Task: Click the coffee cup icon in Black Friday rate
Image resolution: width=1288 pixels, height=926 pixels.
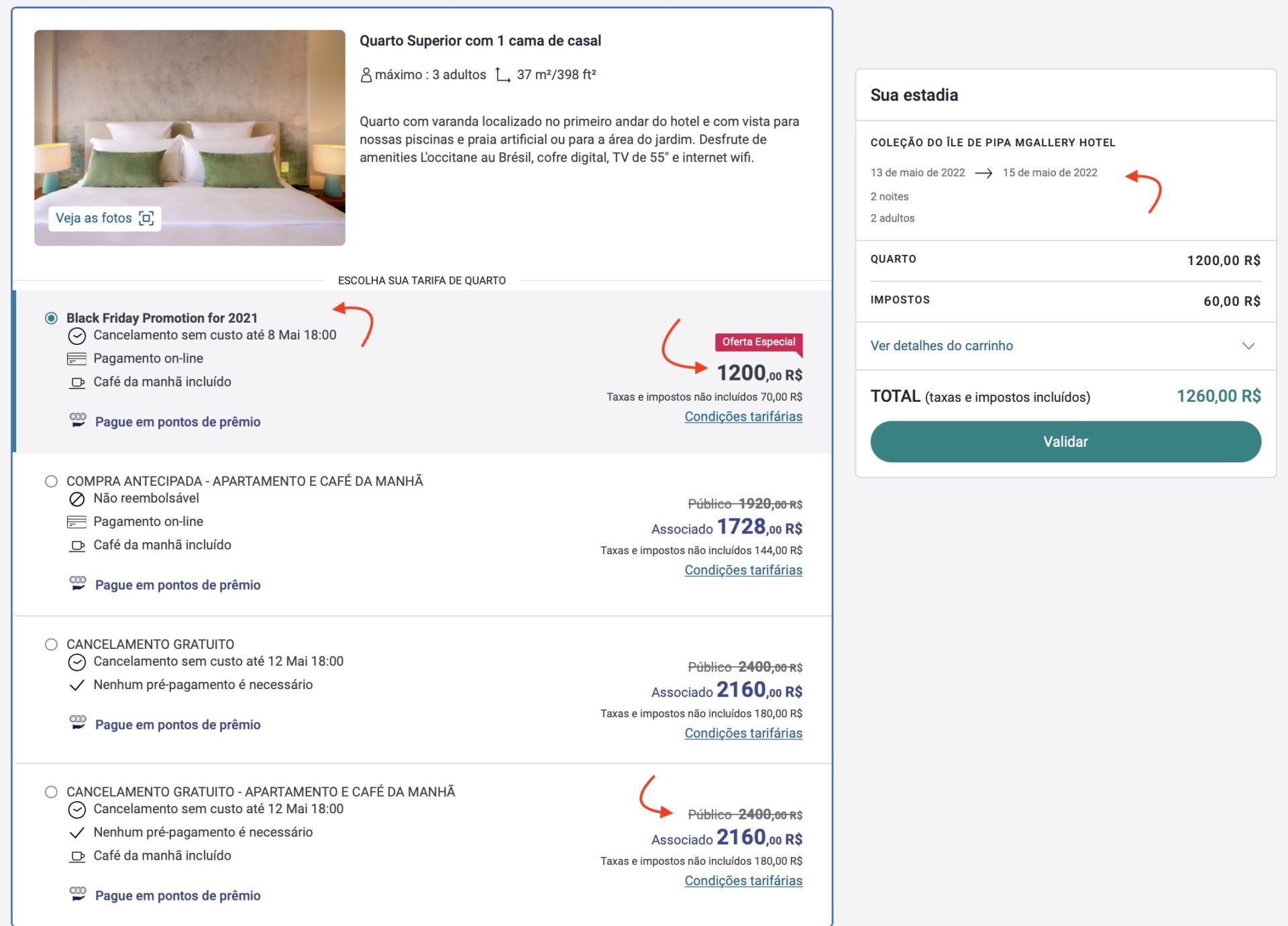Action: pos(78,382)
